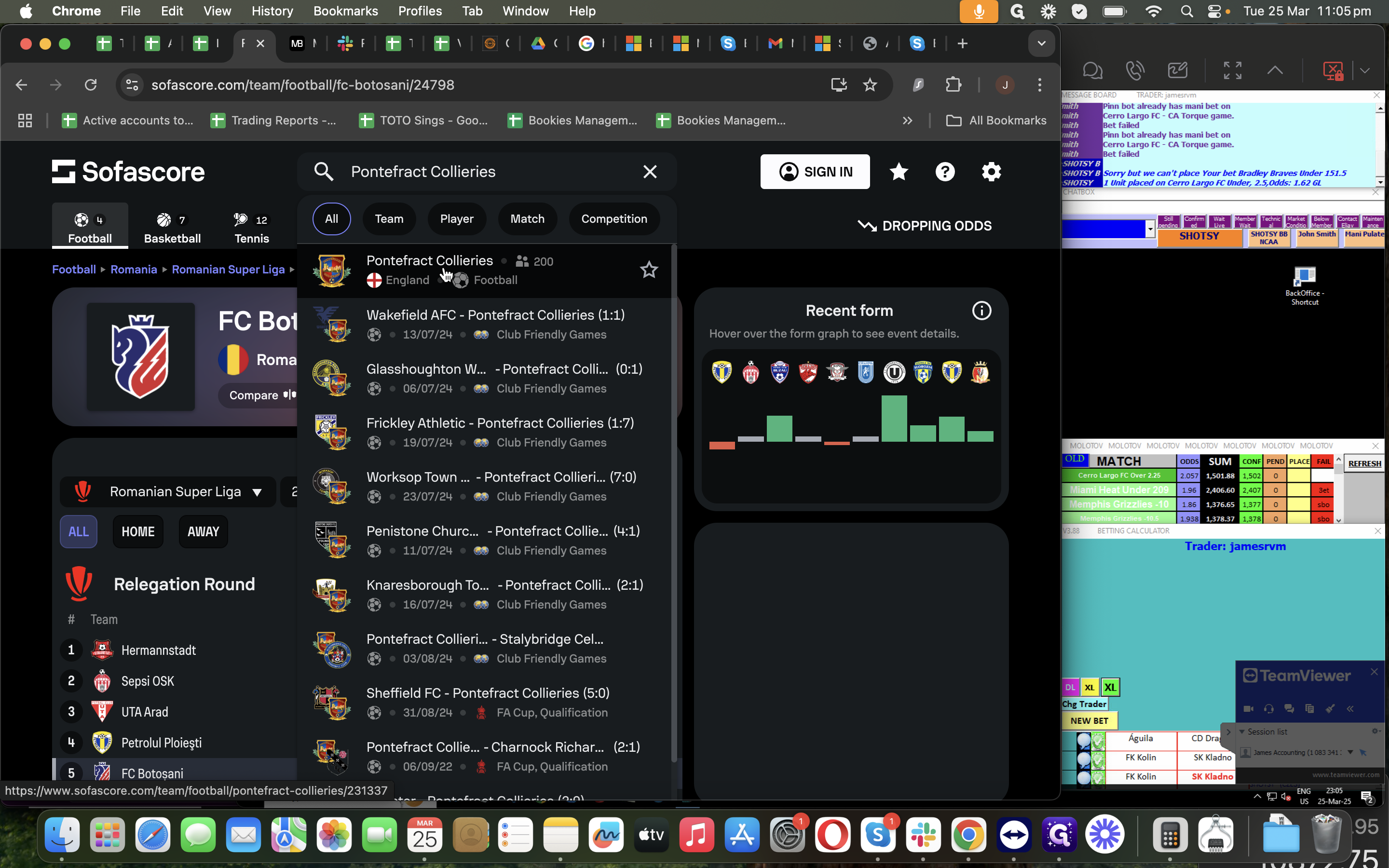Open Chrome profile avatar J

point(1005,85)
